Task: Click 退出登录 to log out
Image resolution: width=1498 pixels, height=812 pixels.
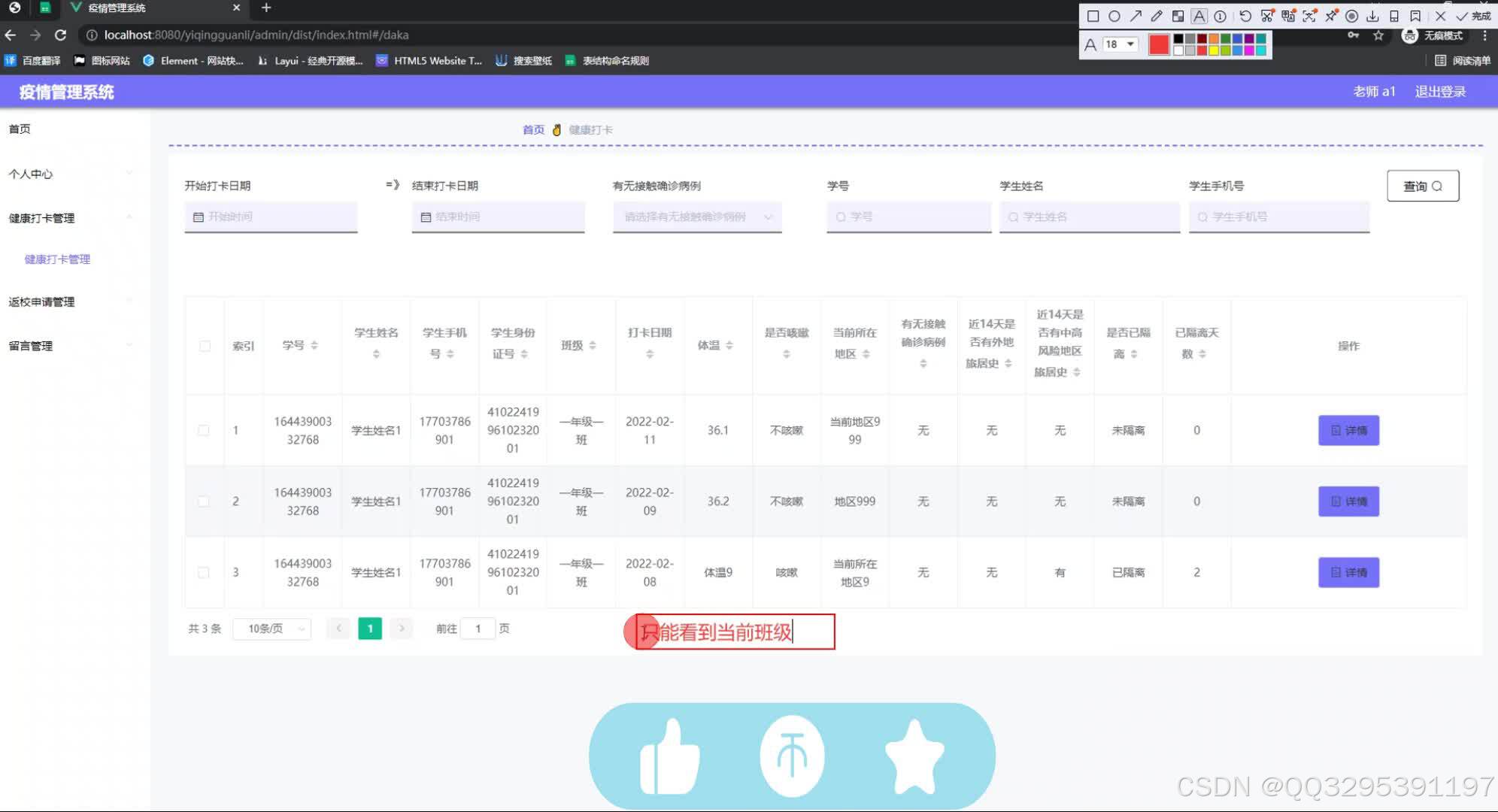Action: (1440, 92)
